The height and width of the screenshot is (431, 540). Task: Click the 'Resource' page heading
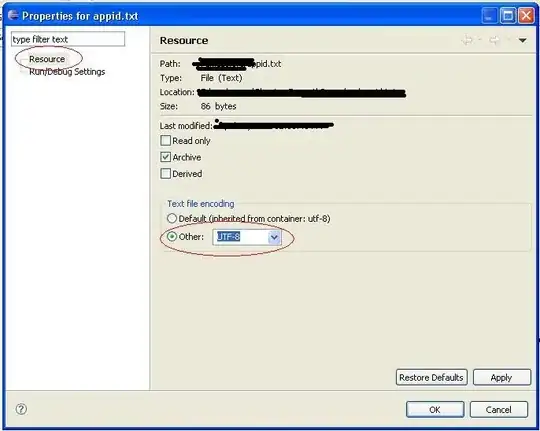[184, 40]
